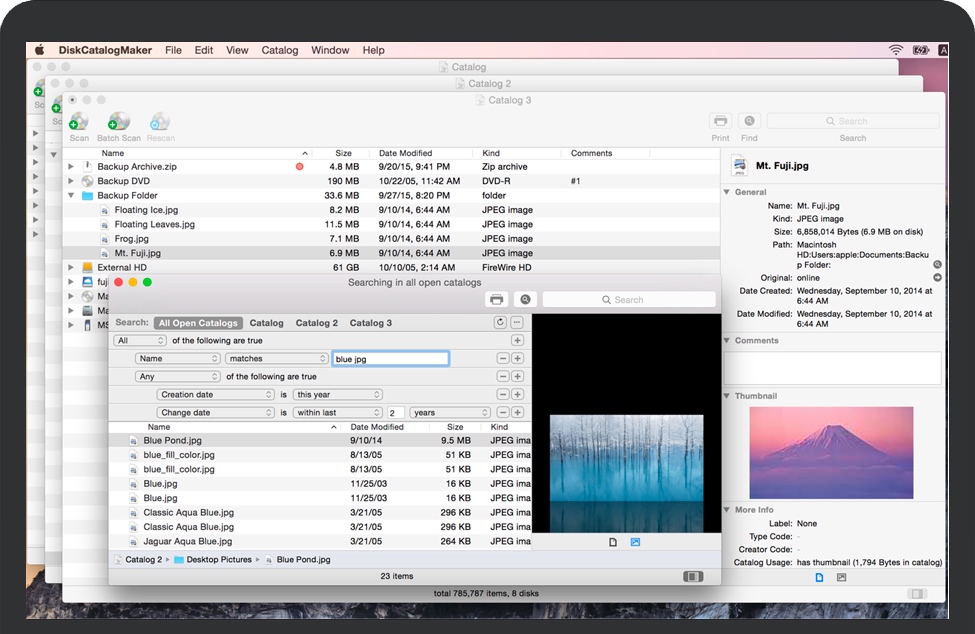The image size is (975, 634).
Task: Click the printer icon in the search window
Action: pyautogui.click(x=496, y=300)
